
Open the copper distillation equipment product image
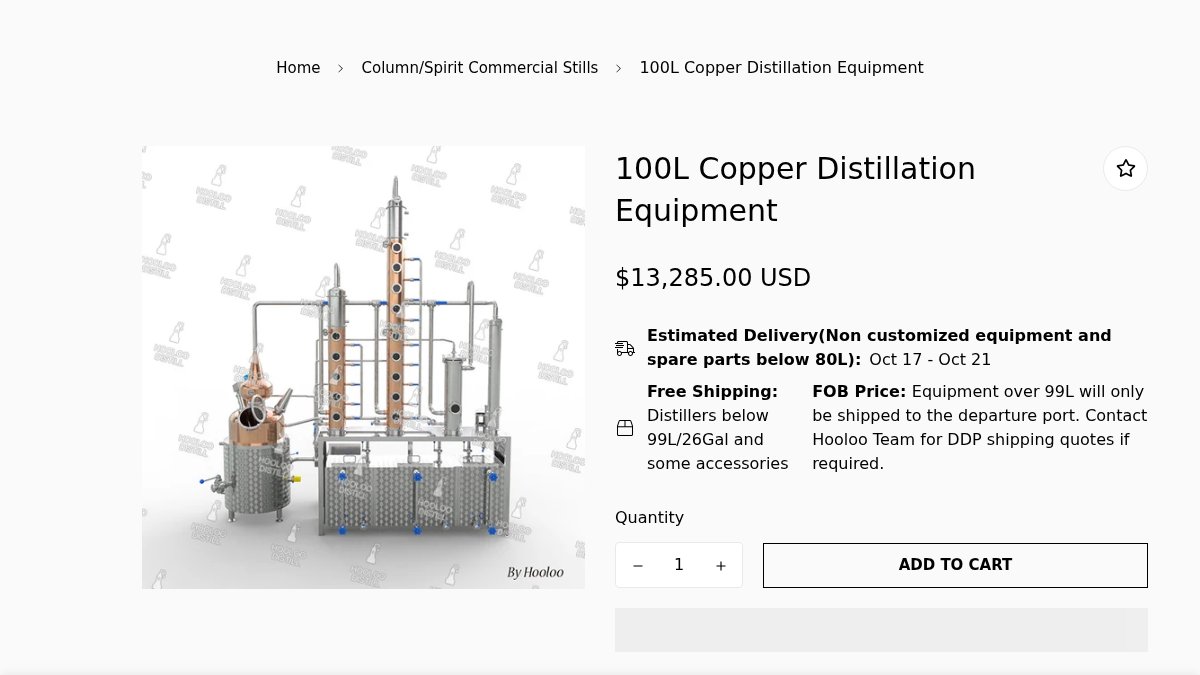(363, 367)
